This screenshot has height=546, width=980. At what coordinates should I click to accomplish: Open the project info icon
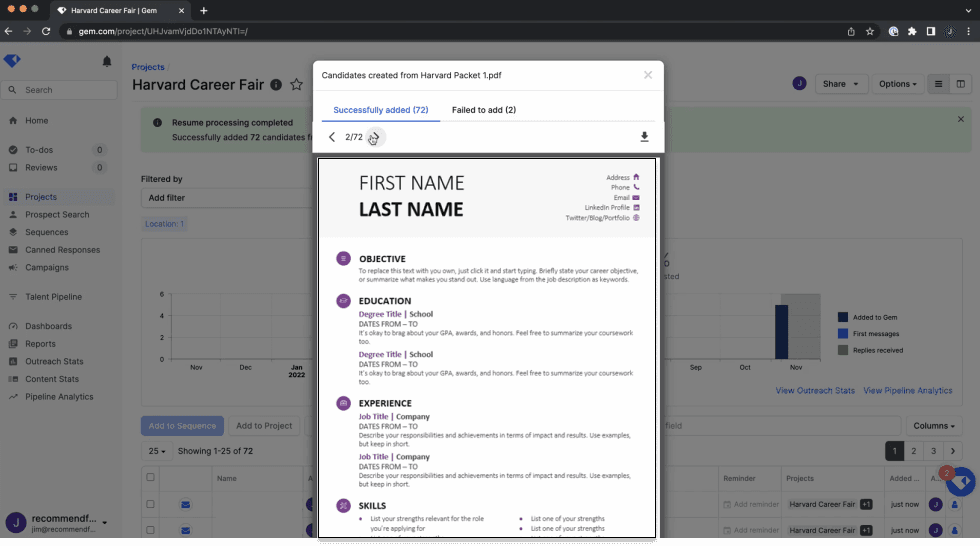276,85
